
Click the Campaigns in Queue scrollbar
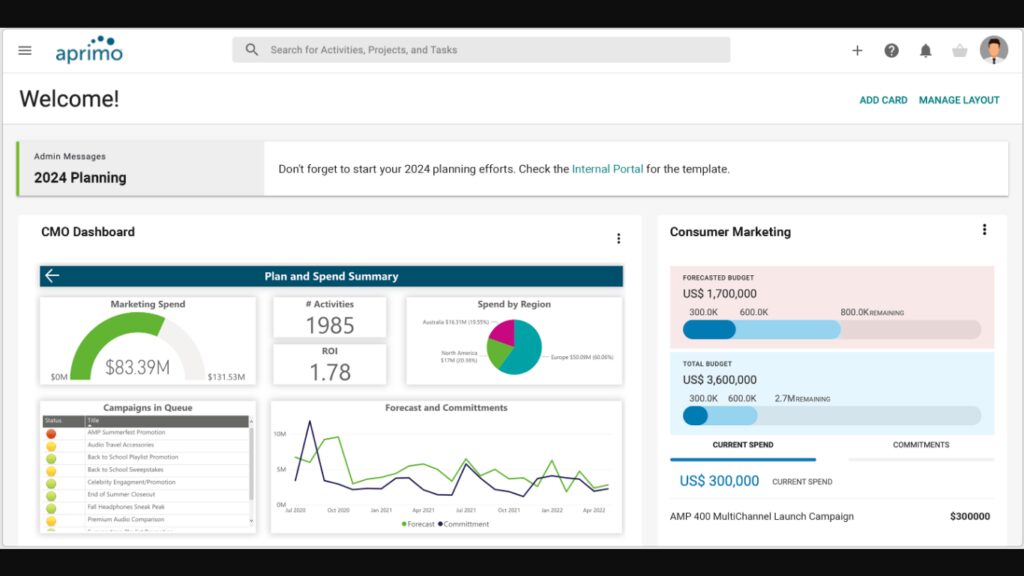click(250, 470)
